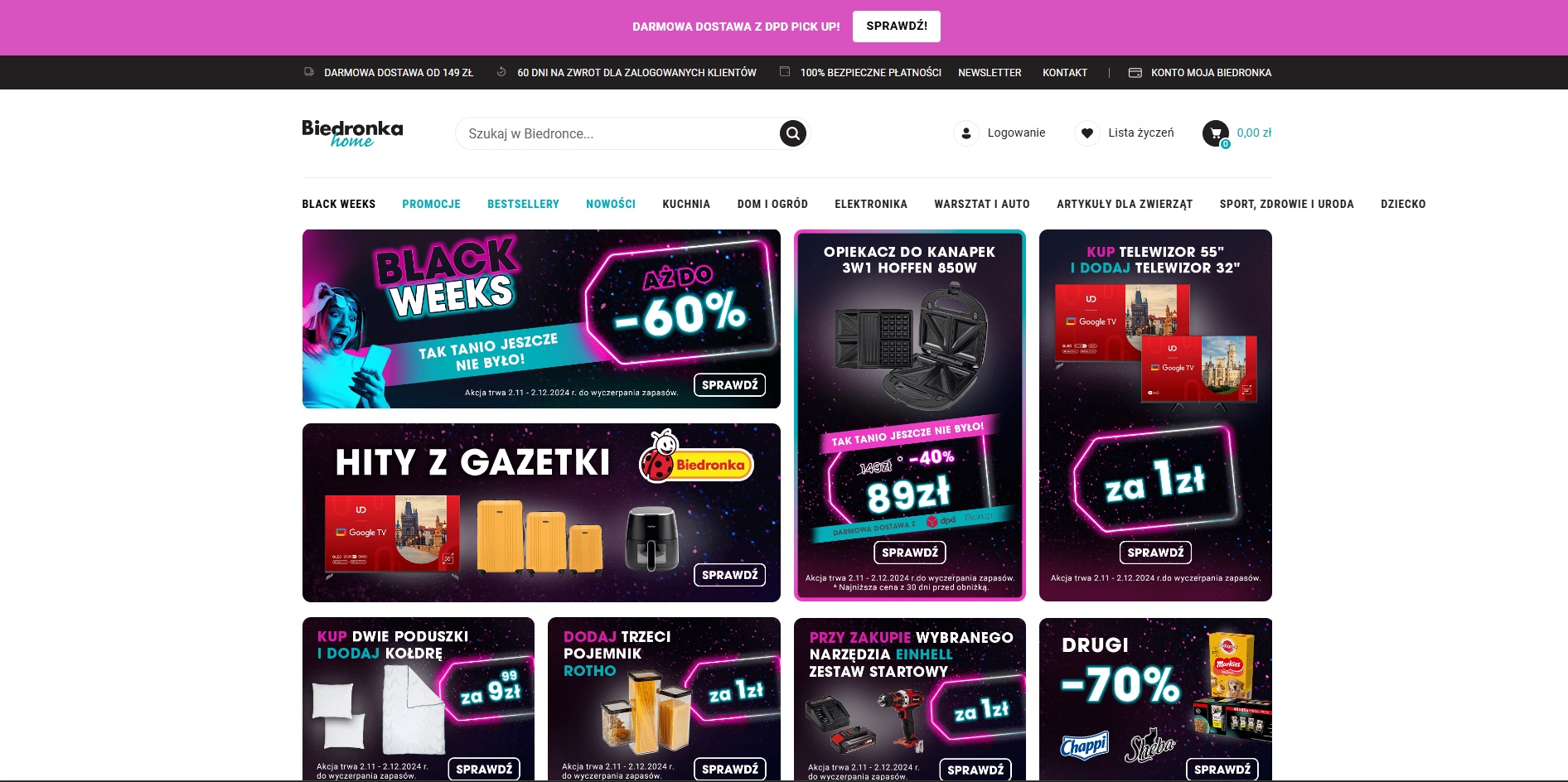Image resolution: width=1568 pixels, height=782 pixels.
Task: Click the free delivery truck icon
Action: (x=309, y=72)
